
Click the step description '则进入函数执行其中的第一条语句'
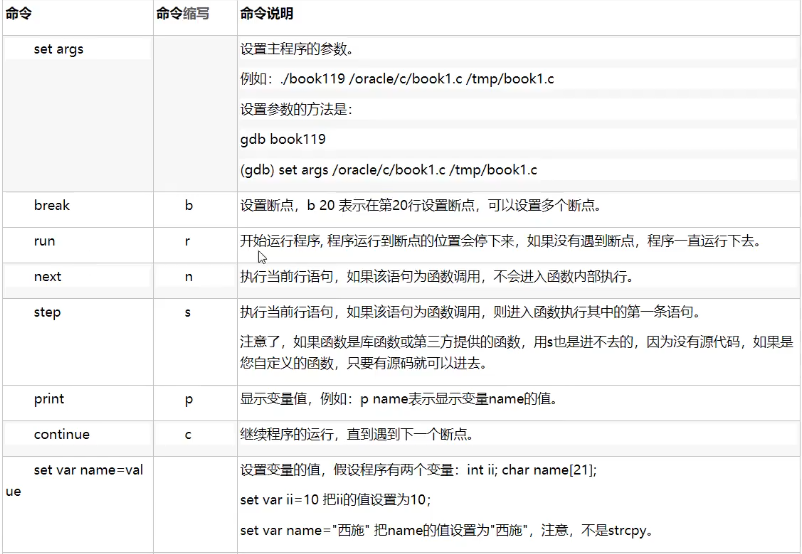(471, 312)
